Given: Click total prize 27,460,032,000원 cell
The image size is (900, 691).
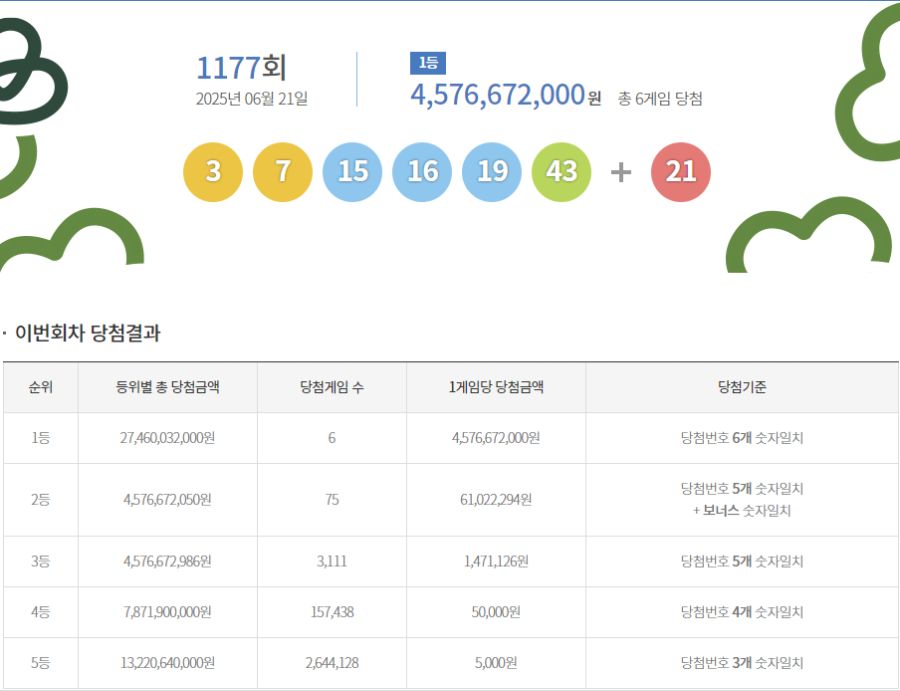Looking at the screenshot, I should coord(168,438).
